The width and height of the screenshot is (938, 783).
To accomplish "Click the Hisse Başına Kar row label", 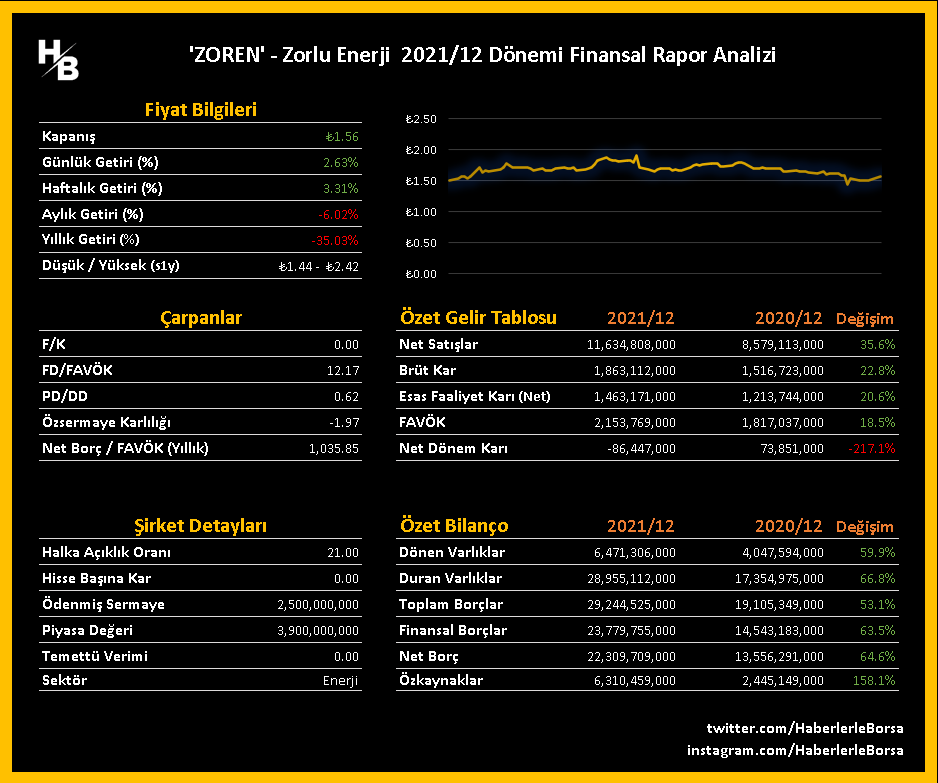I will [x=96, y=578].
